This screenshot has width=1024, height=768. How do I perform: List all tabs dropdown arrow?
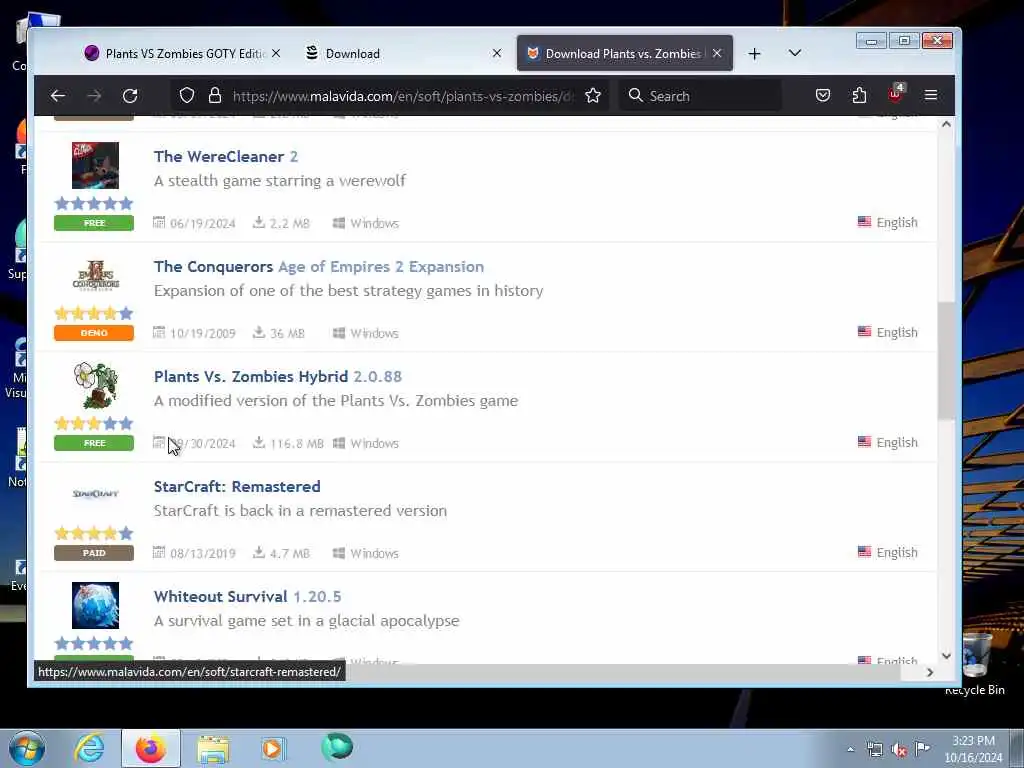(x=795, y=53)
